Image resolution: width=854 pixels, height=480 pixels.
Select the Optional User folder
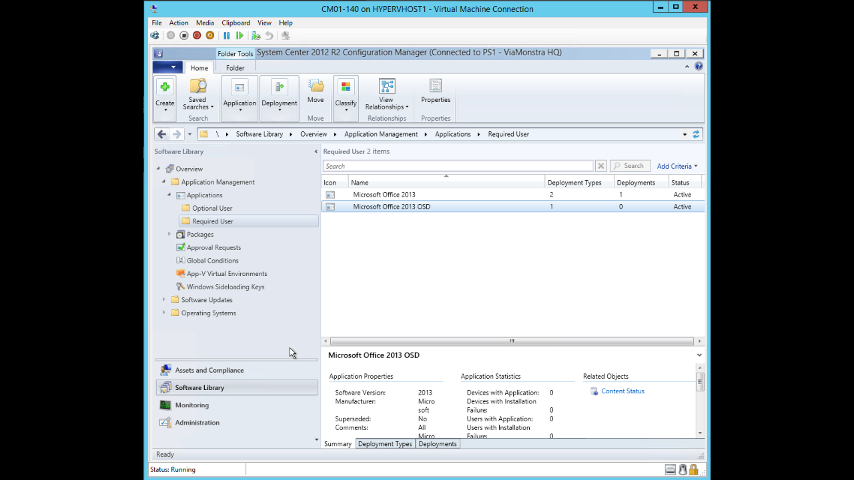click(212, 208)
